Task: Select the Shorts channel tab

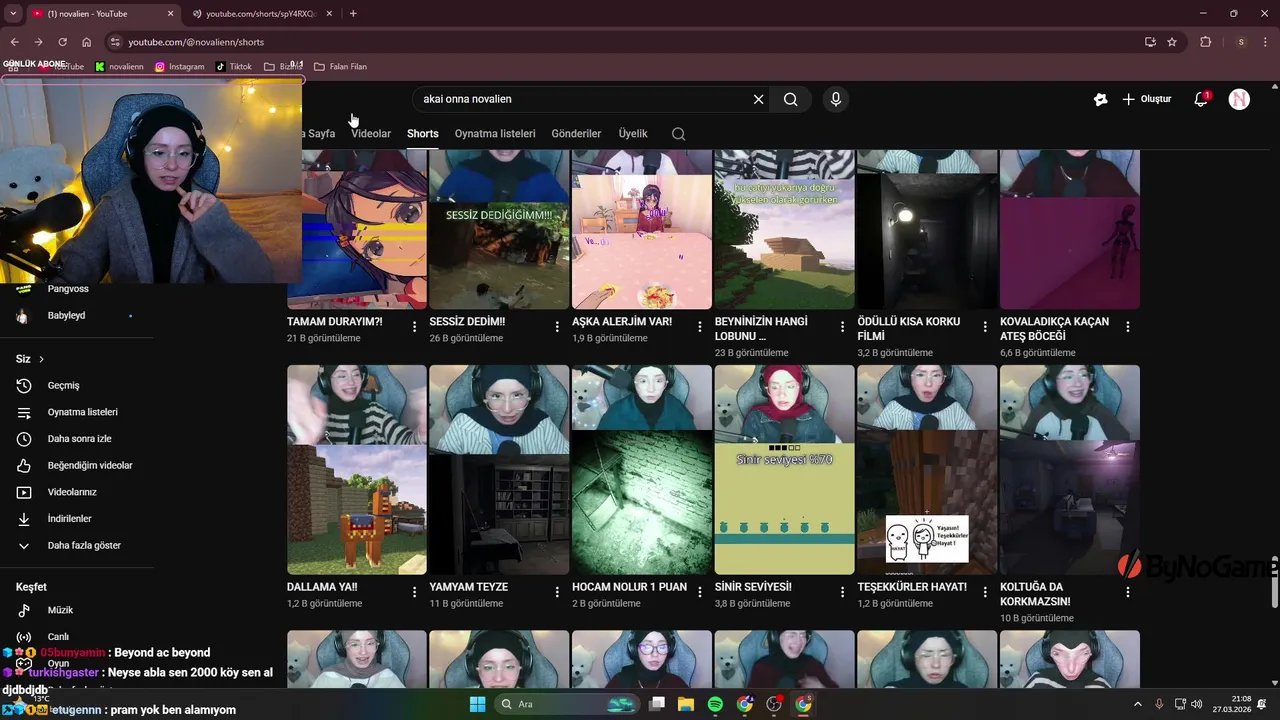Action: click(423, 134)
